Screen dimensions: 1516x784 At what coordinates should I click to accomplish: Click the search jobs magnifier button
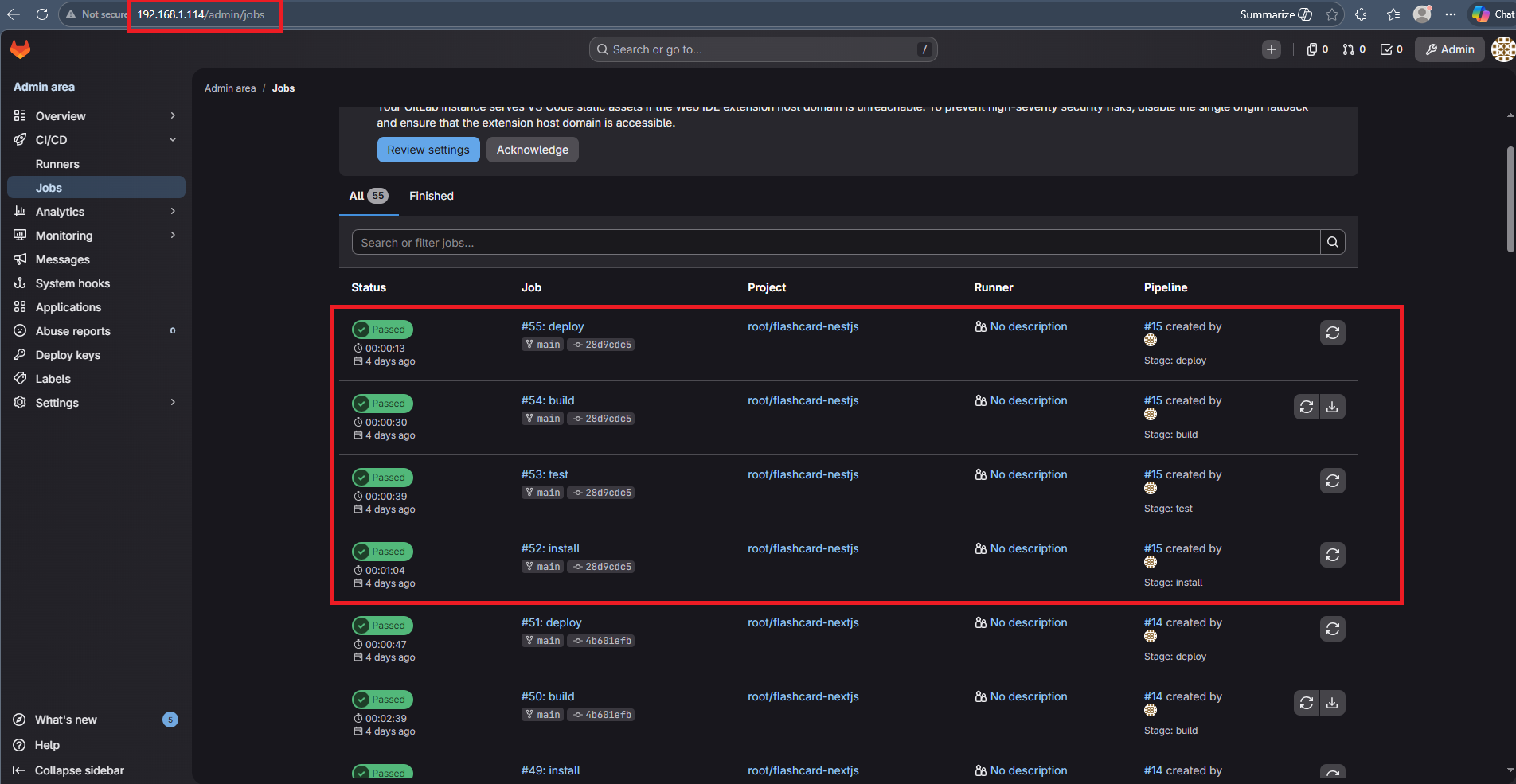[x=1332, y=242]
